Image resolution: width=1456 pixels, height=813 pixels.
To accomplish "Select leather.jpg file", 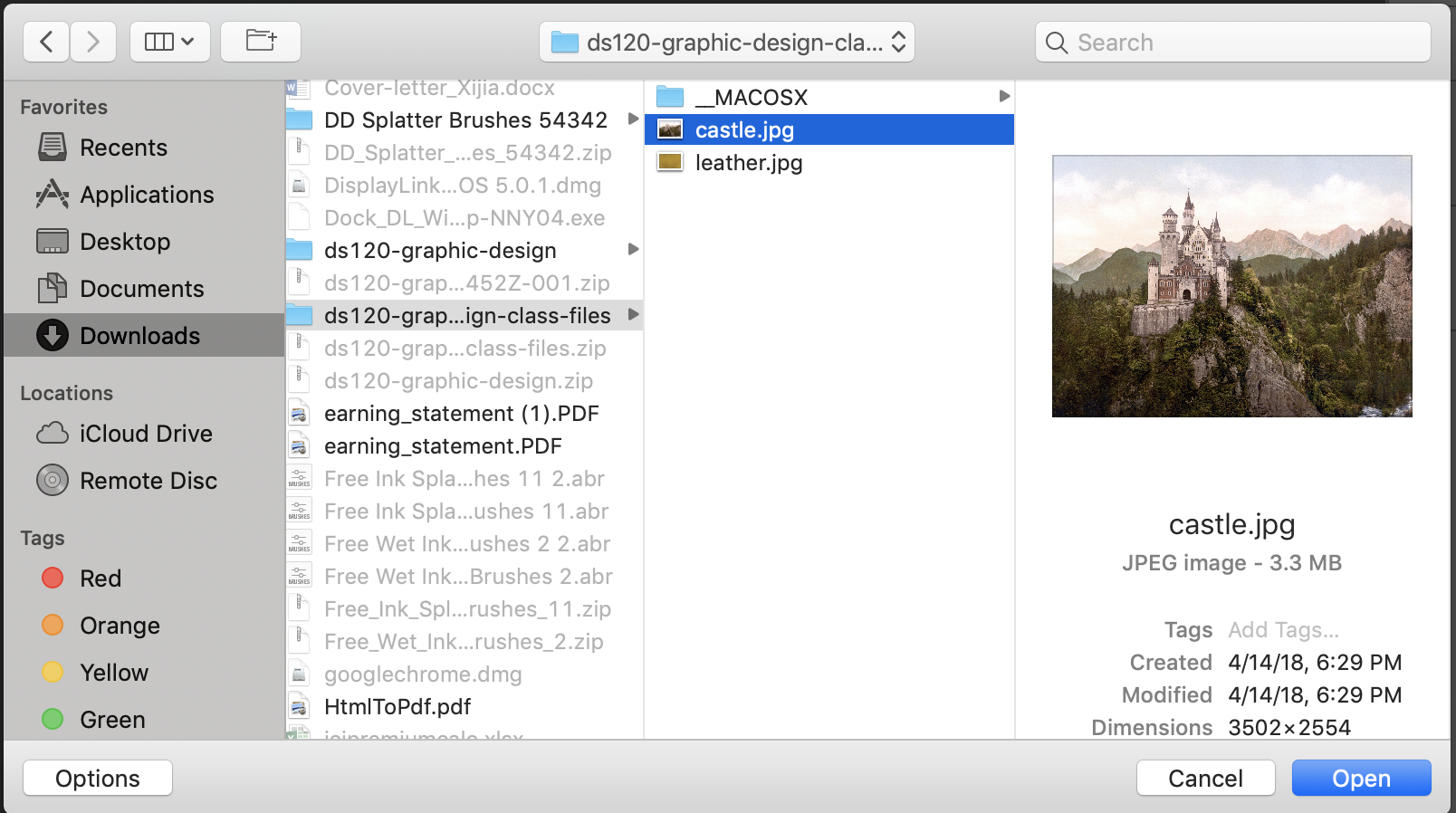I will tap(829, 163).
